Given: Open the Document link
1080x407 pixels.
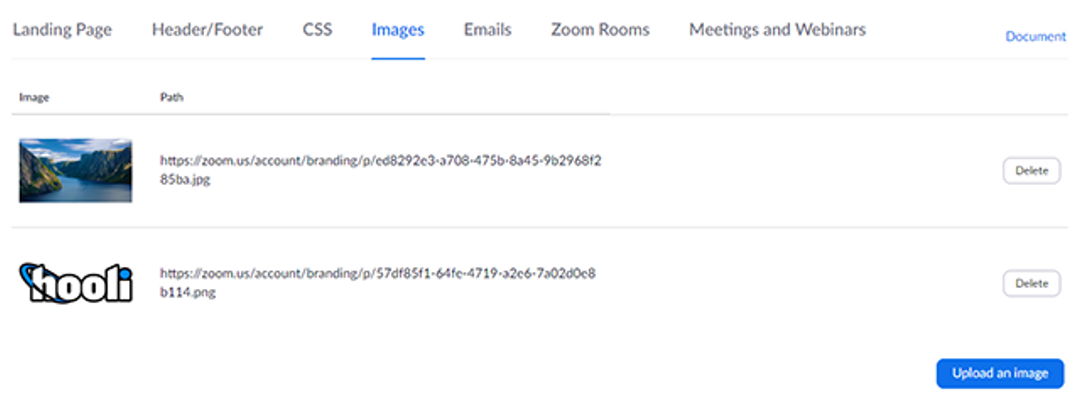Looking at the screenshot, I should 1035,36.
